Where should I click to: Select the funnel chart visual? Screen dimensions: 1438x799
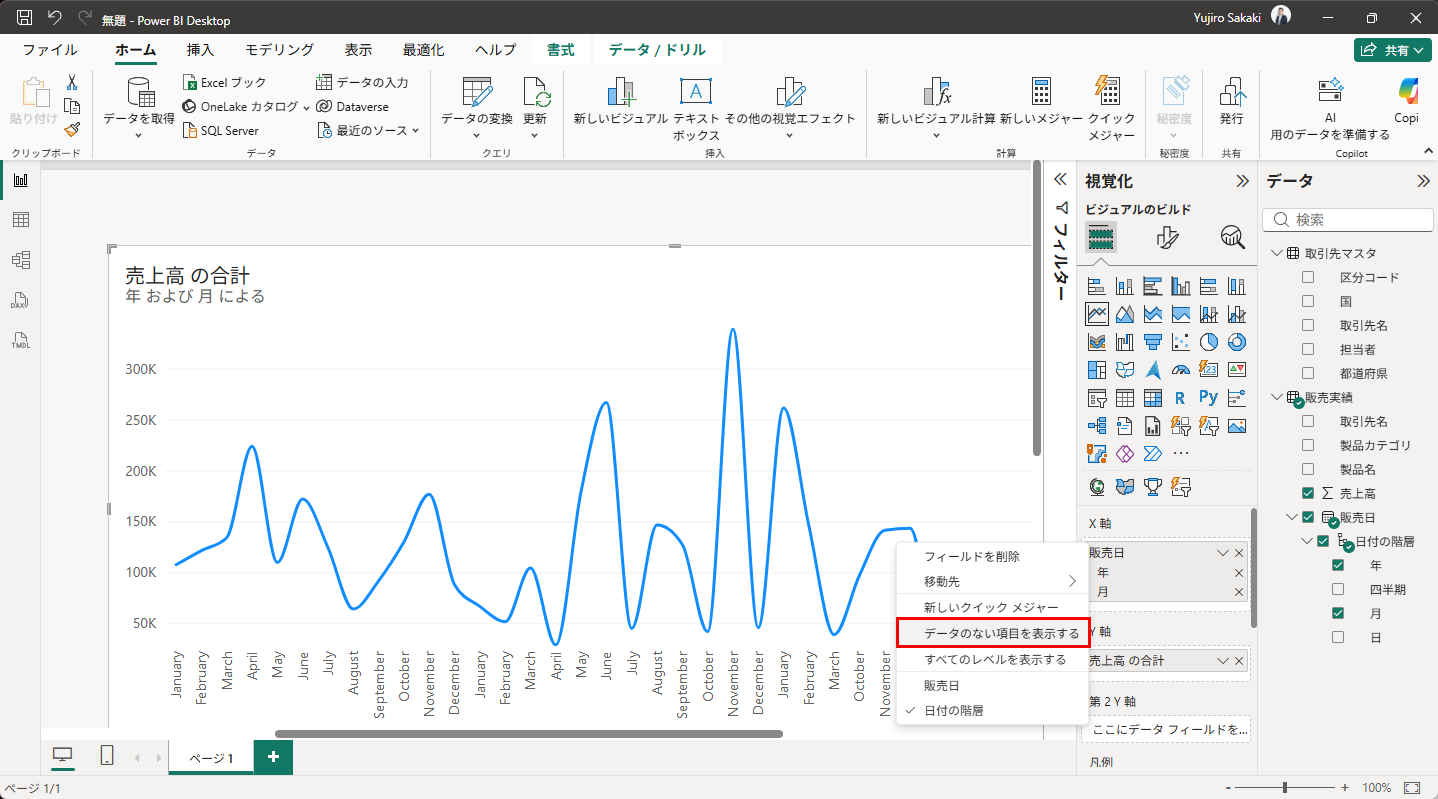coord(1152,342)
